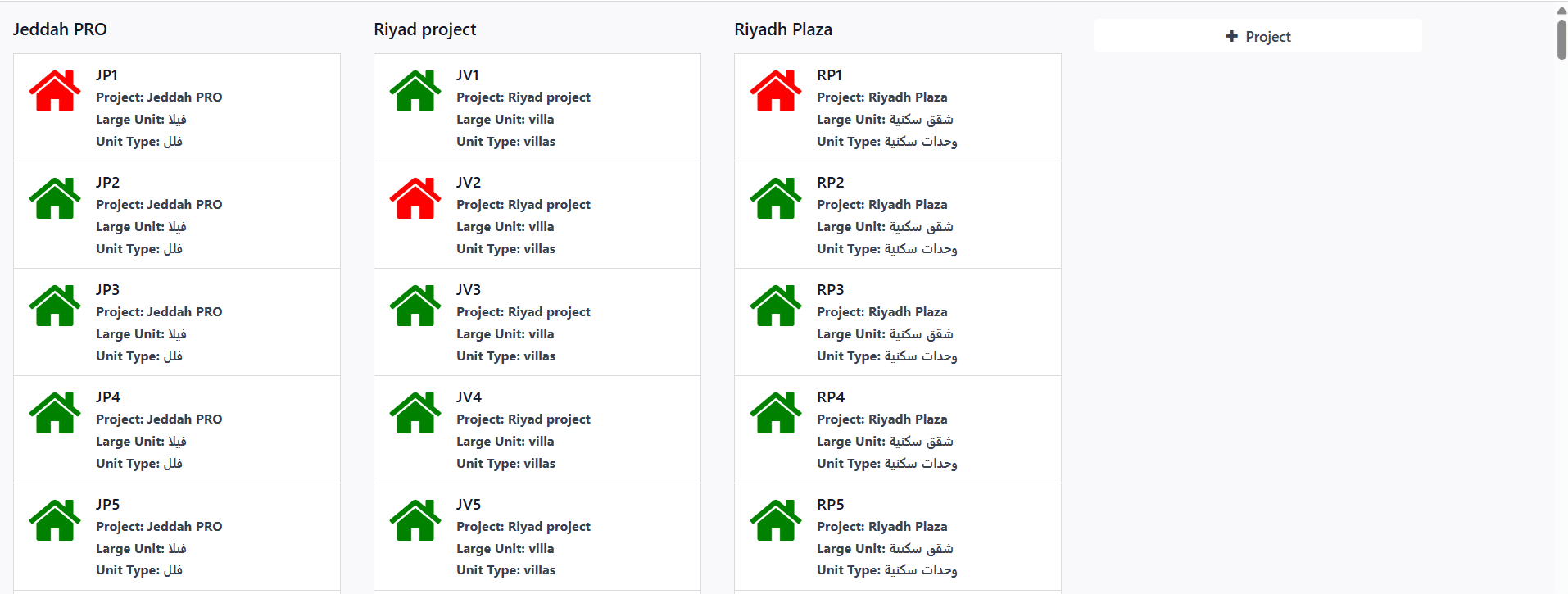
Task: Click the green house icon for JP5
Action: [x=55, y=520]
